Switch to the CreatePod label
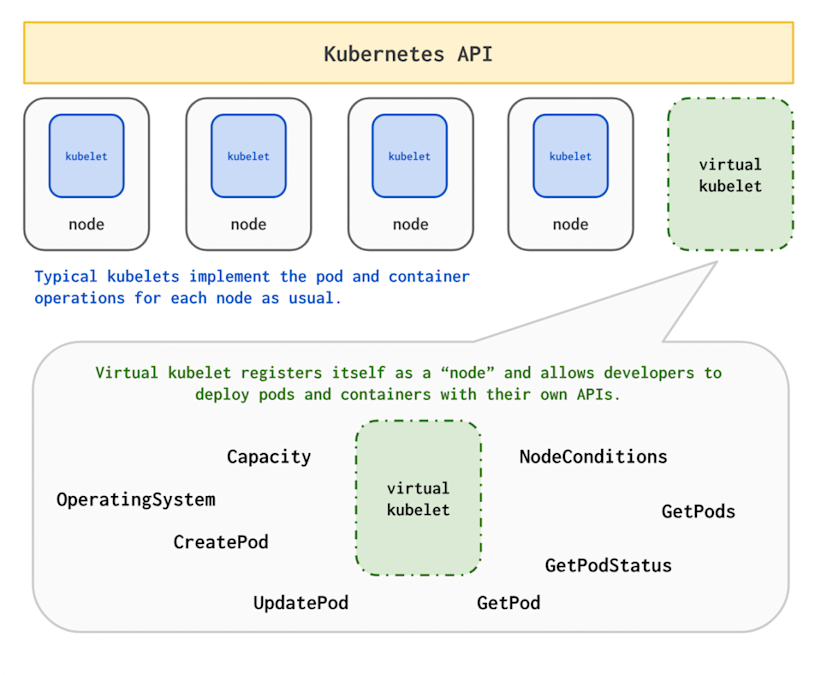 (221, 542)
